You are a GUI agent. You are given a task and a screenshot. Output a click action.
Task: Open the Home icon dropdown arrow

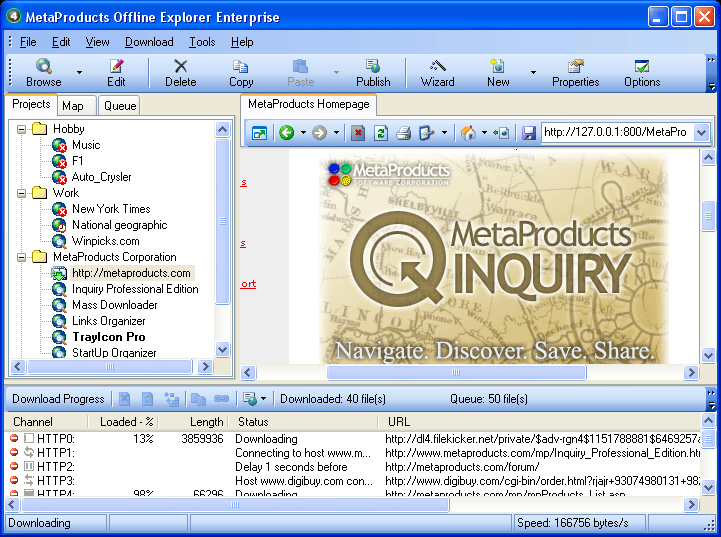484,133
